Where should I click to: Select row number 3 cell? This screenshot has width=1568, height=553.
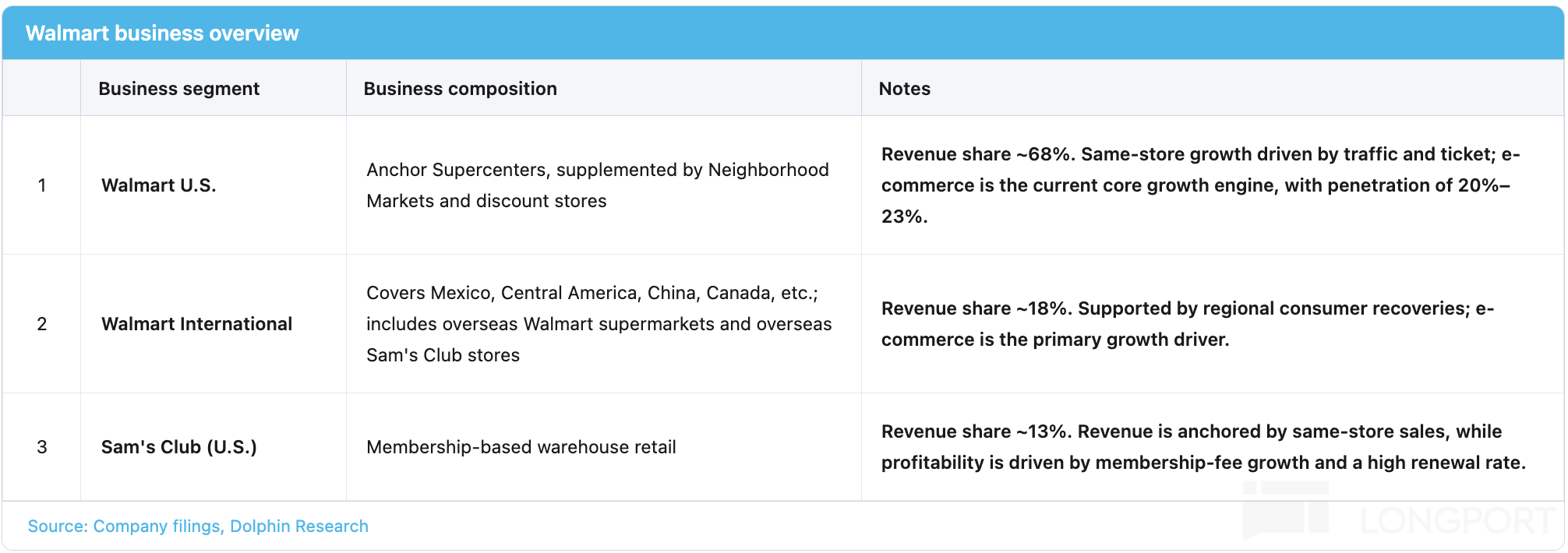[x=42, y=447]
